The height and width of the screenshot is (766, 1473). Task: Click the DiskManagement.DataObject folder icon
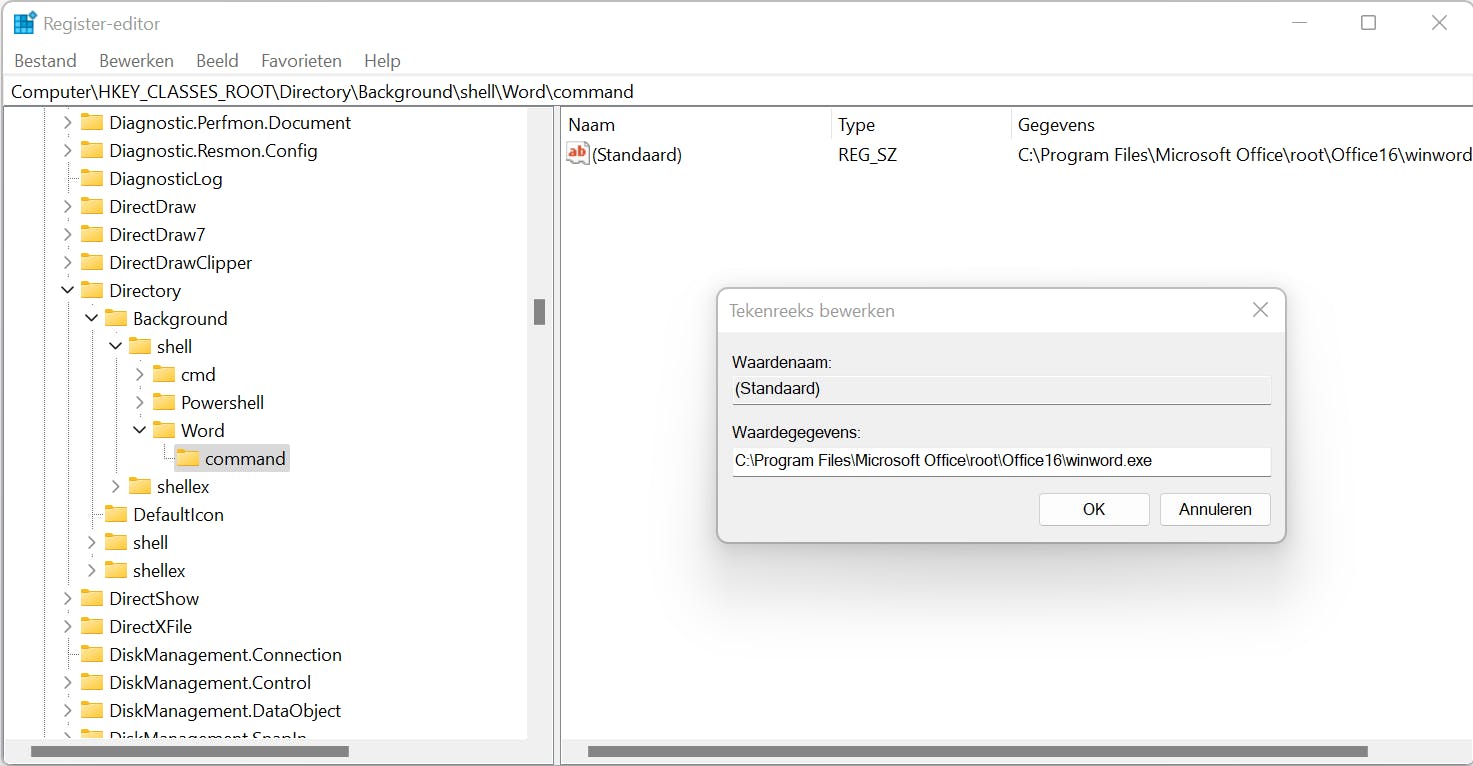(92, 711)
